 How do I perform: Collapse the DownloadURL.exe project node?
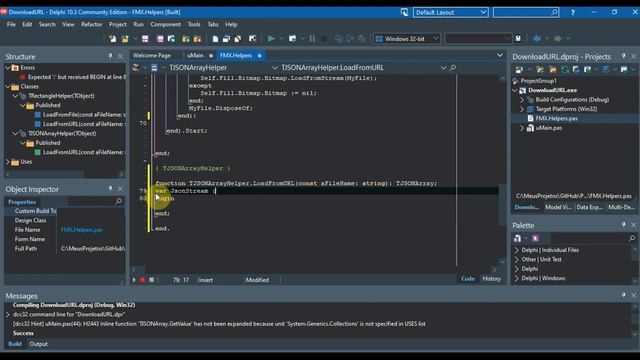click(x=515, y=90)
